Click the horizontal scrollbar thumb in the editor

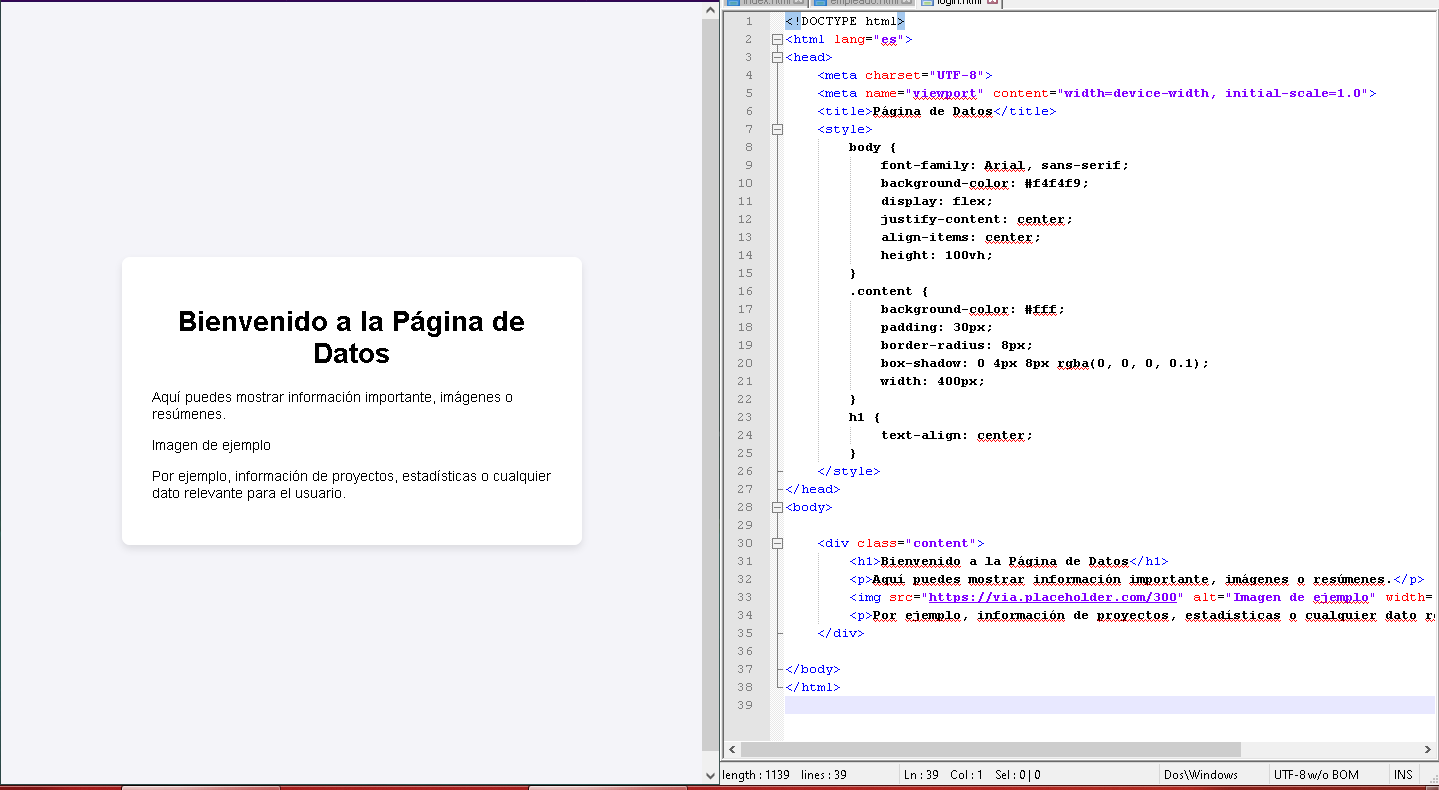point(990,749)
